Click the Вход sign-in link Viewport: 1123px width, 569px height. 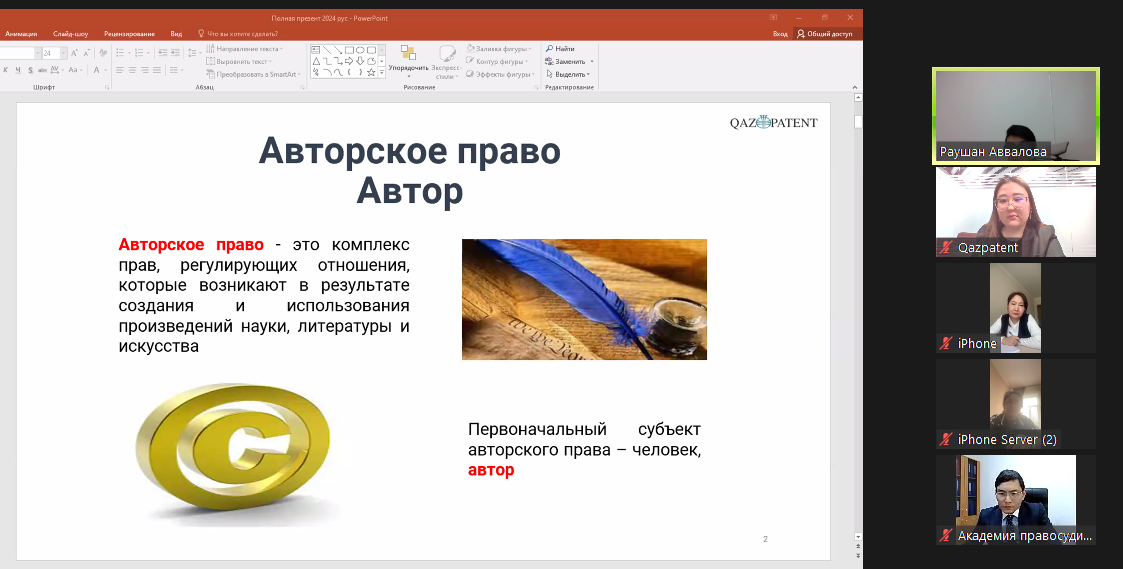coord(780,33)
